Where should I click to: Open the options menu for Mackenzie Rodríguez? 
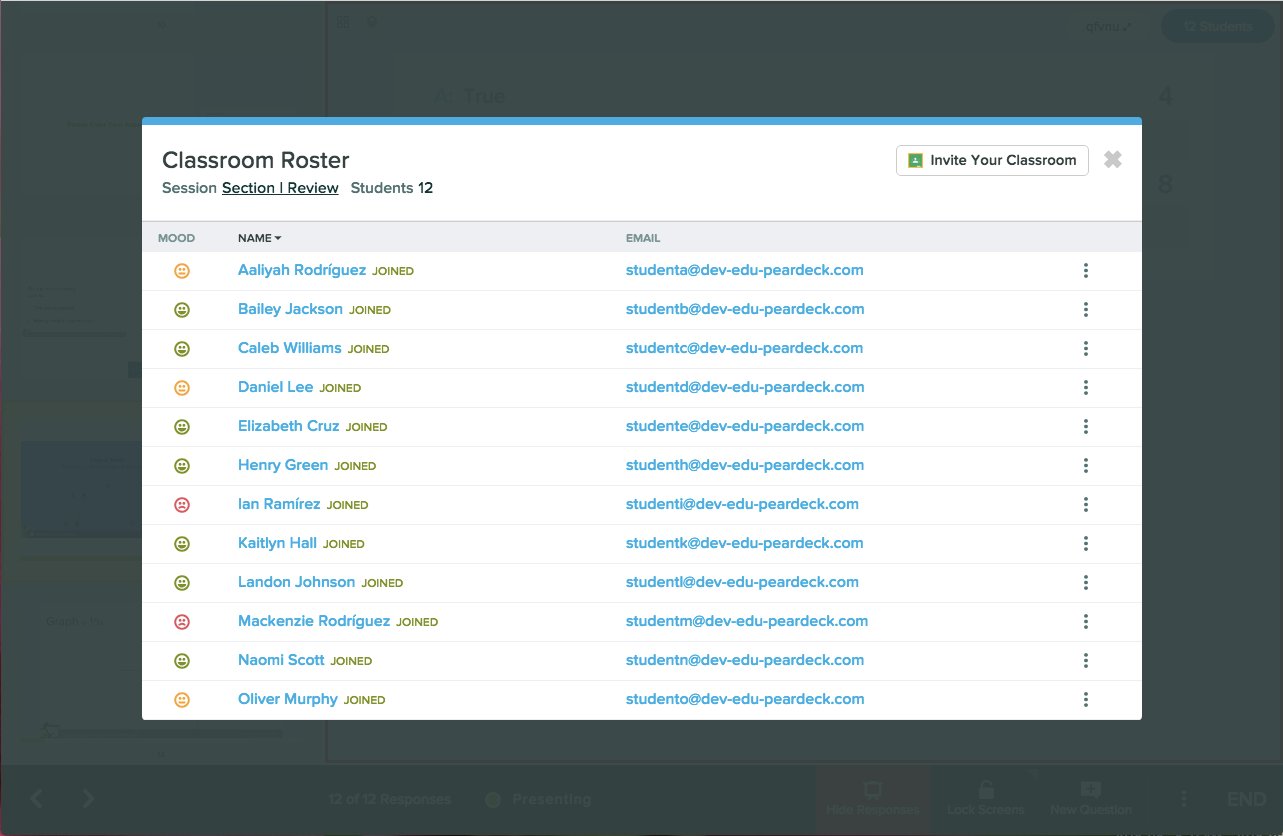pyautogui.click(x=1085, y=621)
